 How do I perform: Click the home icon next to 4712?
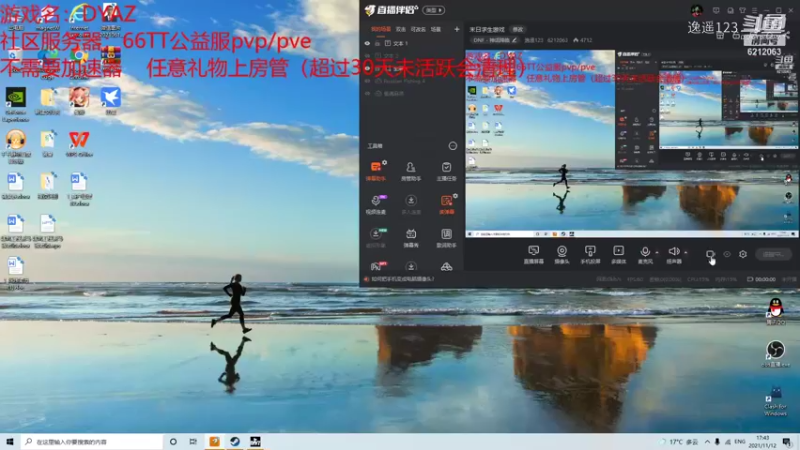click(576, 40)
